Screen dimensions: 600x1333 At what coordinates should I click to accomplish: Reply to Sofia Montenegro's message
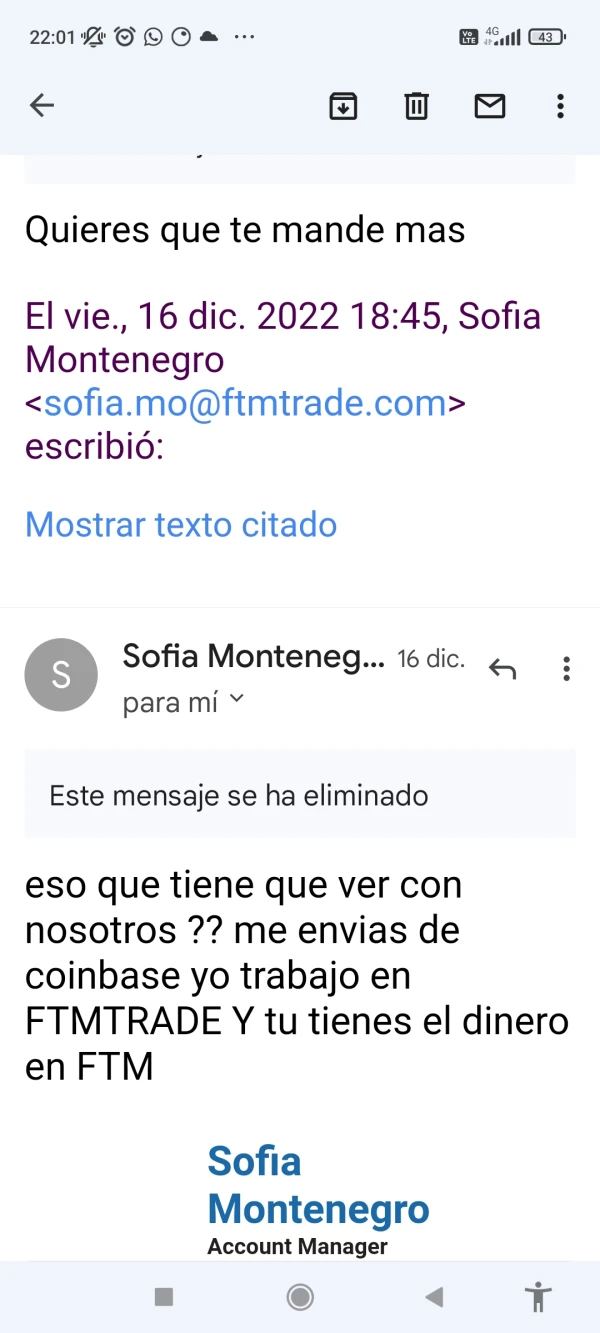point(502,669)
